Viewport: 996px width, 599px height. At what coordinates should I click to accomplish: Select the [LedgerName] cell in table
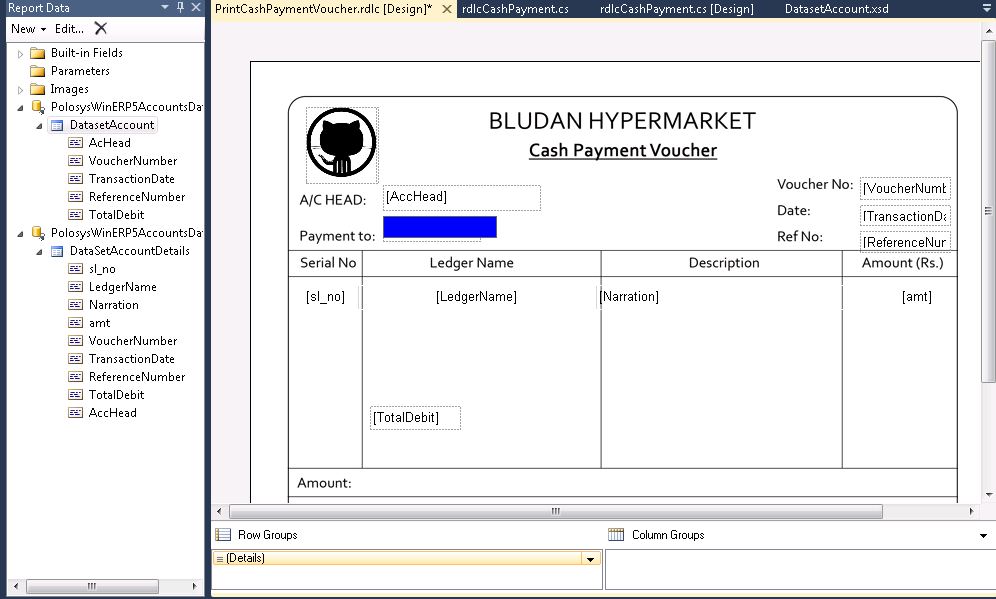(x=476, y=297)
